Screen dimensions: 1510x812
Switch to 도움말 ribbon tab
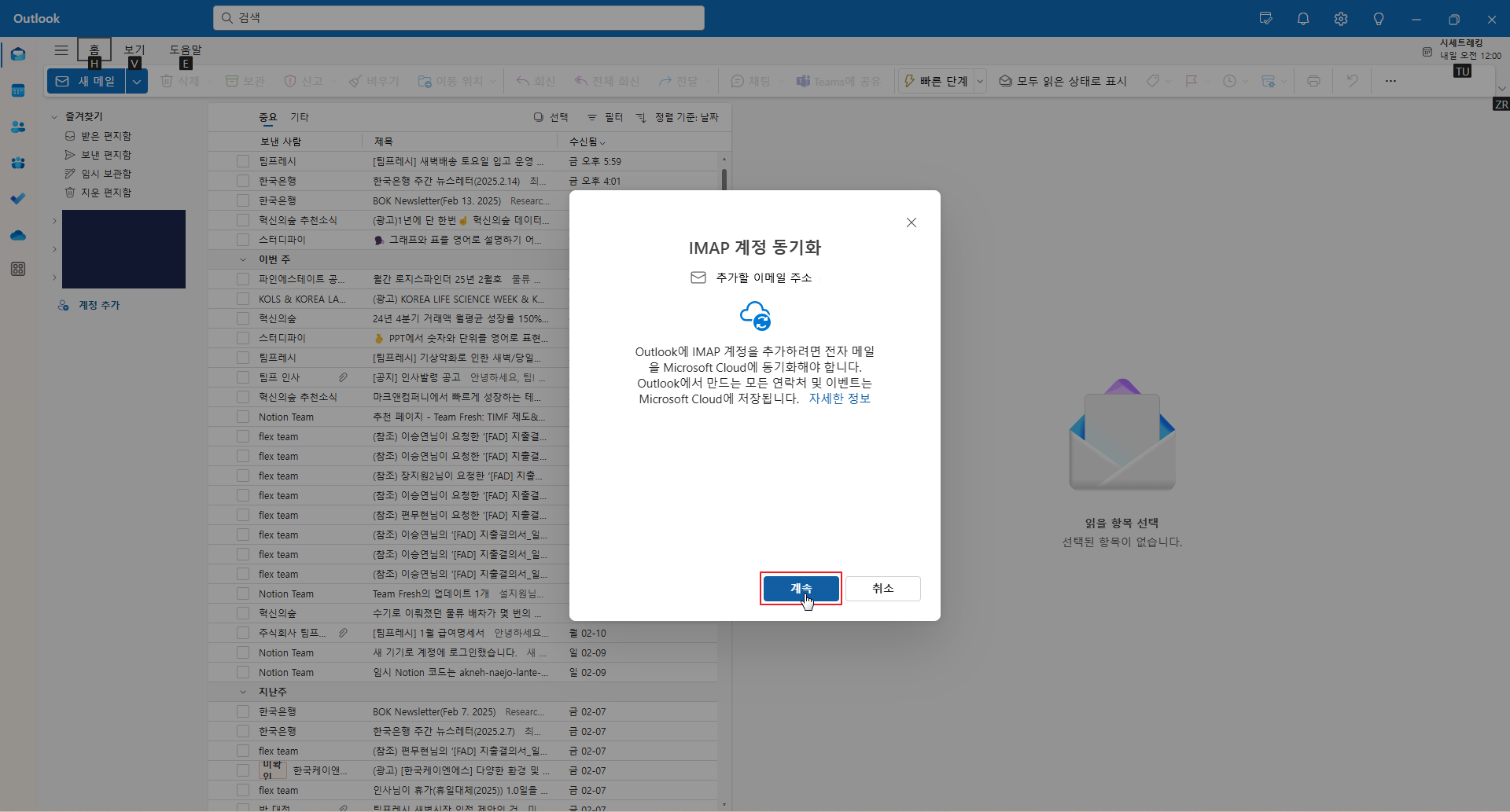point(186,50)
